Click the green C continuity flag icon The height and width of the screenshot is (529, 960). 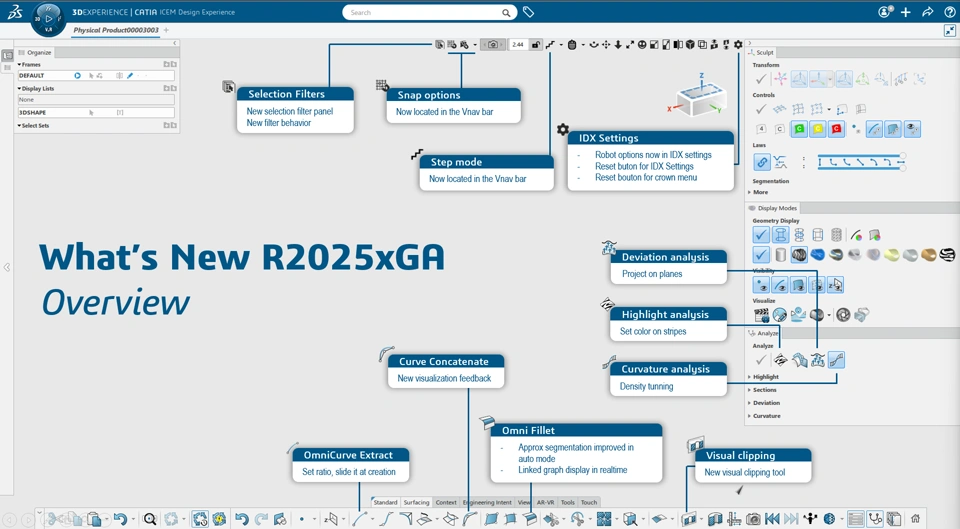(x=799, y=129)
